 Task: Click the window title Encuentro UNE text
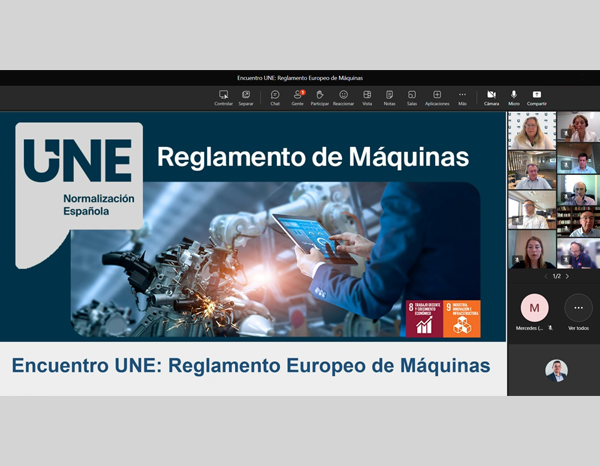point(300,78)
